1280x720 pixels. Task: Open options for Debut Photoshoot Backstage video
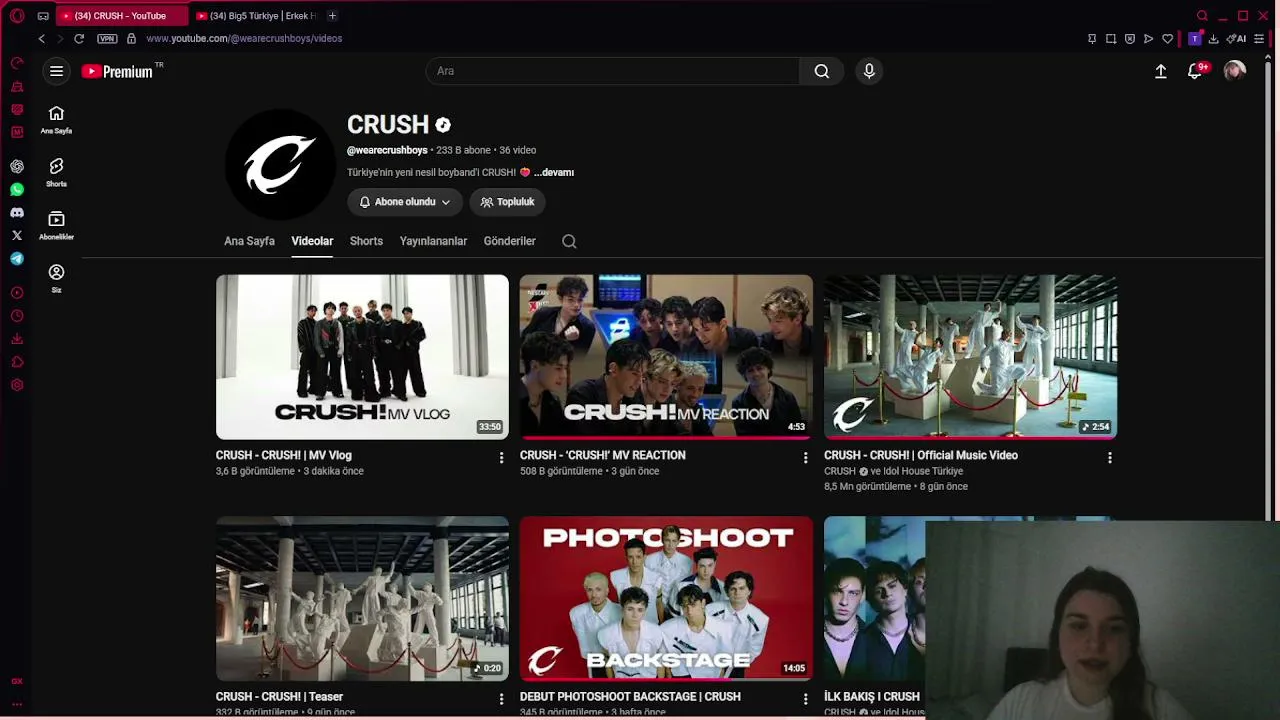click(806, 699)
